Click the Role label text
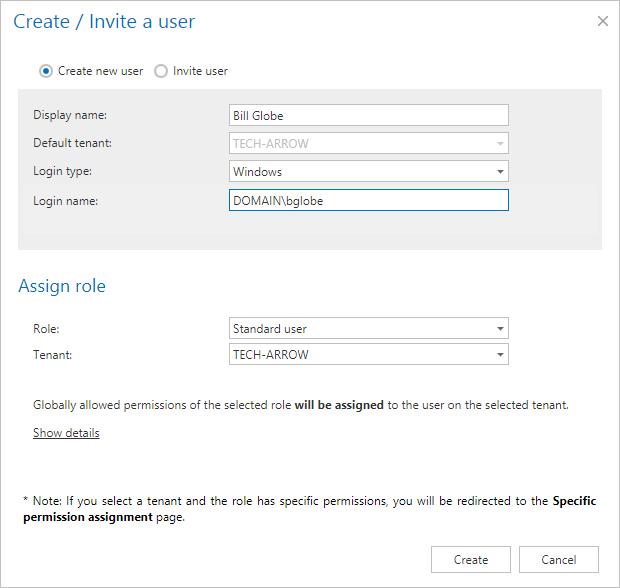The image size is (620, 588). point(46,328)
